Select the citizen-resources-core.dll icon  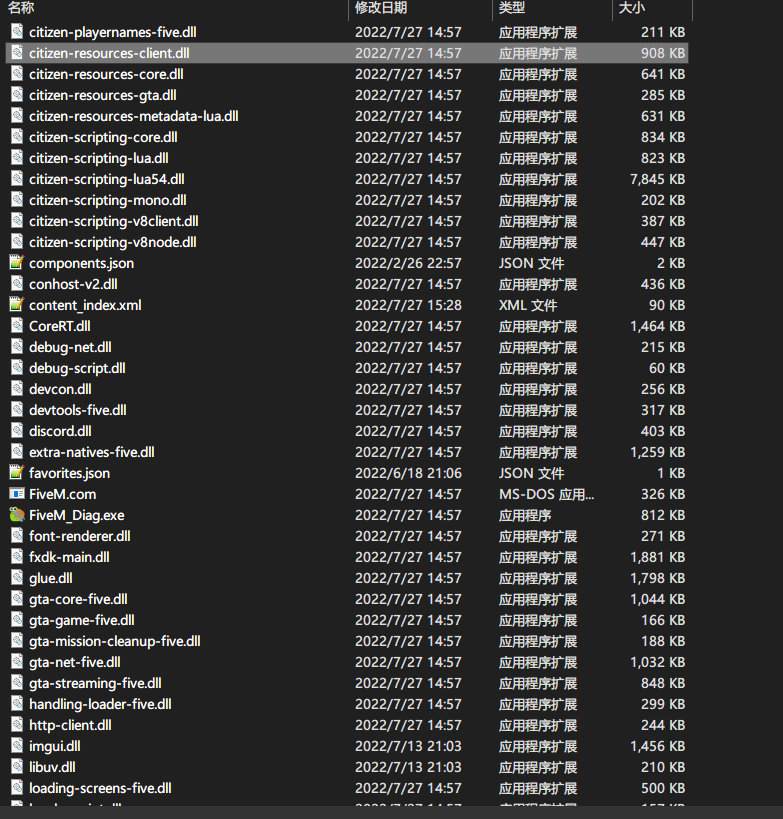(x=17, y=74)
